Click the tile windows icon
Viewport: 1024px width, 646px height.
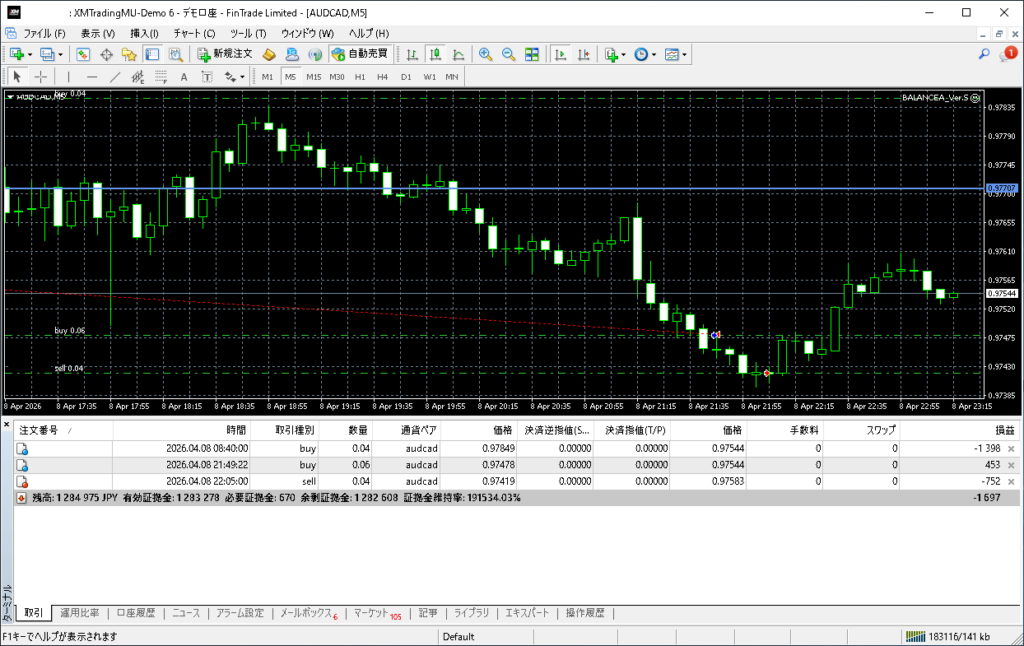[x=532, y=54]
